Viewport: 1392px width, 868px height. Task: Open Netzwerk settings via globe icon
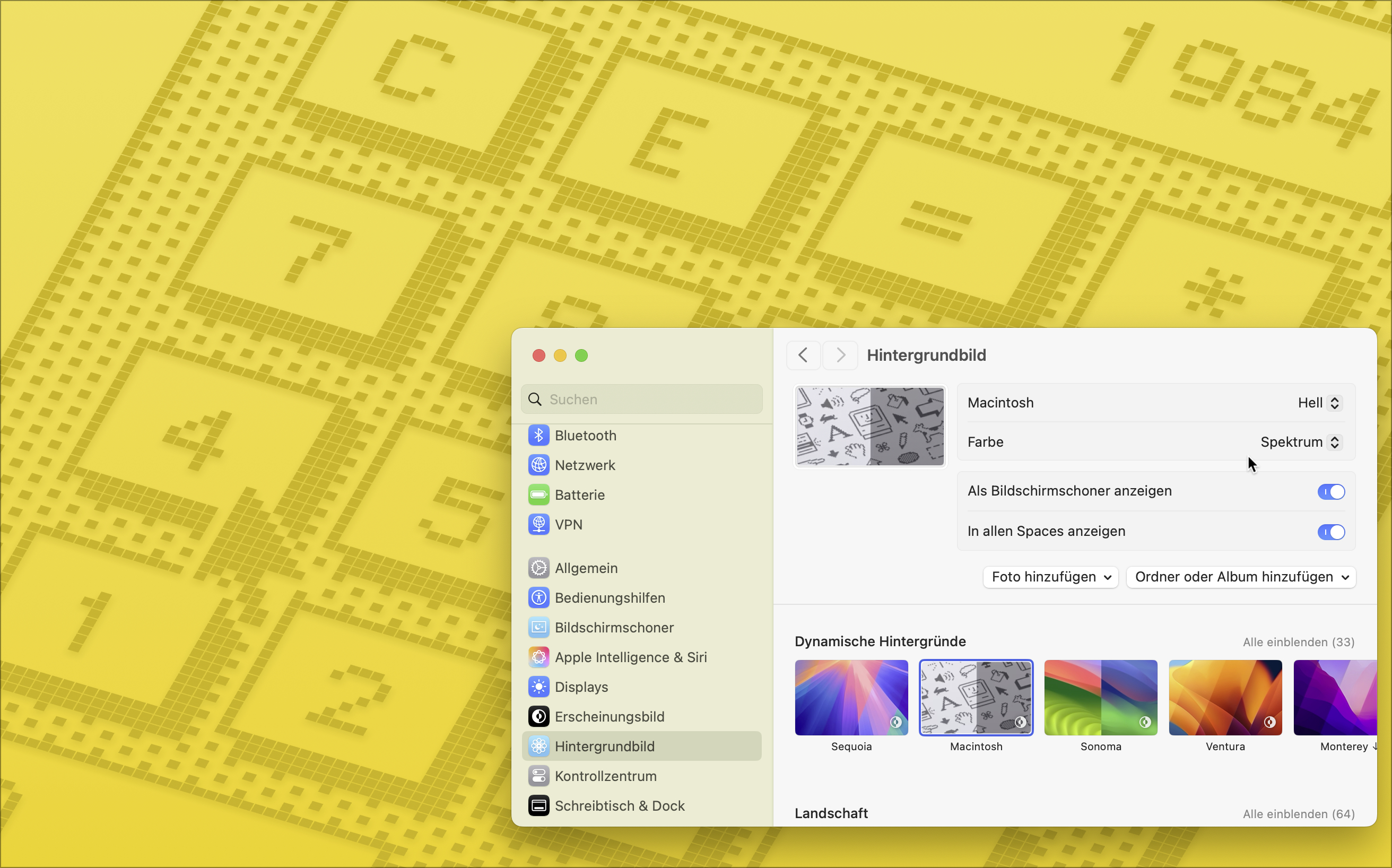point(538,465)
